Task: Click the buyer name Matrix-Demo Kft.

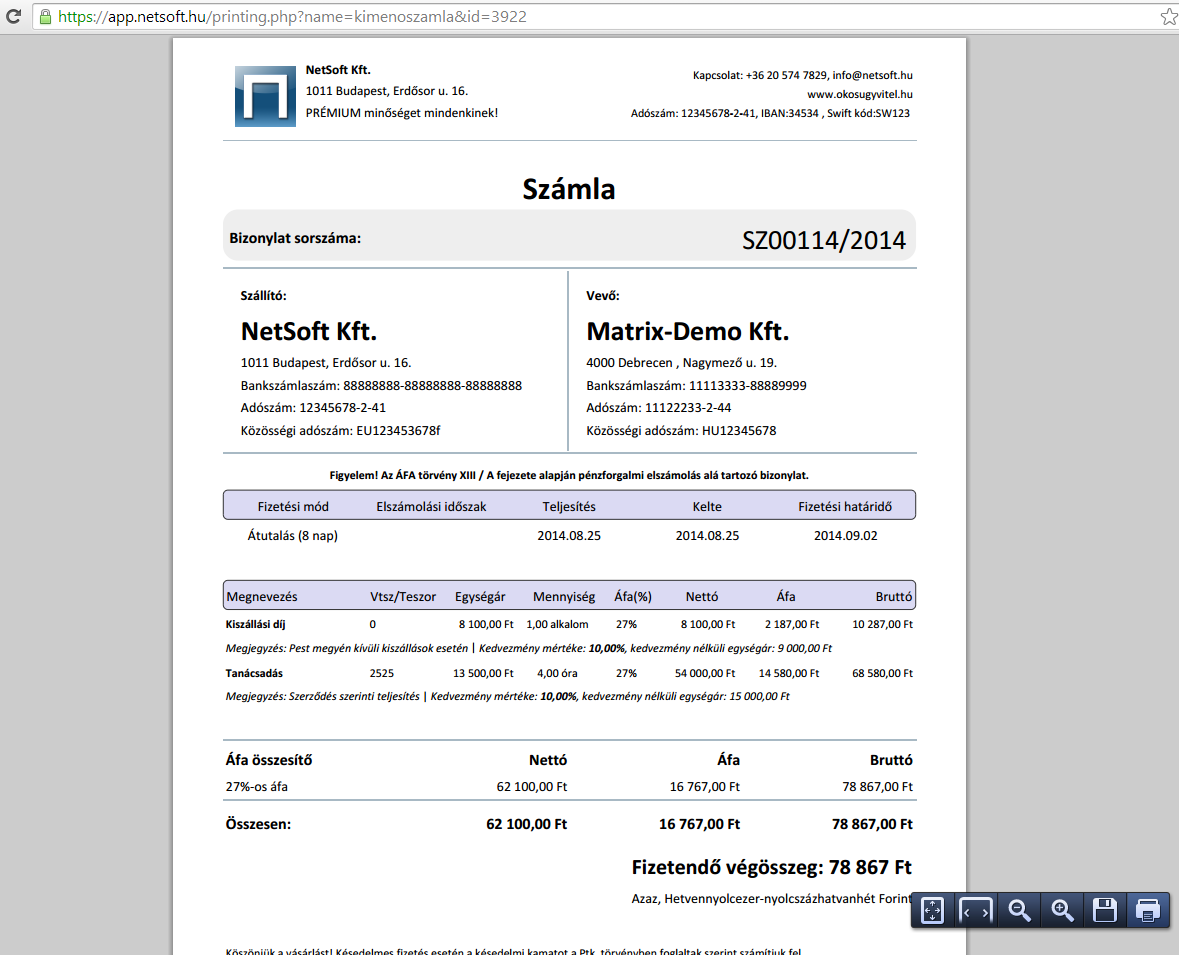Action: pos(687,332)
